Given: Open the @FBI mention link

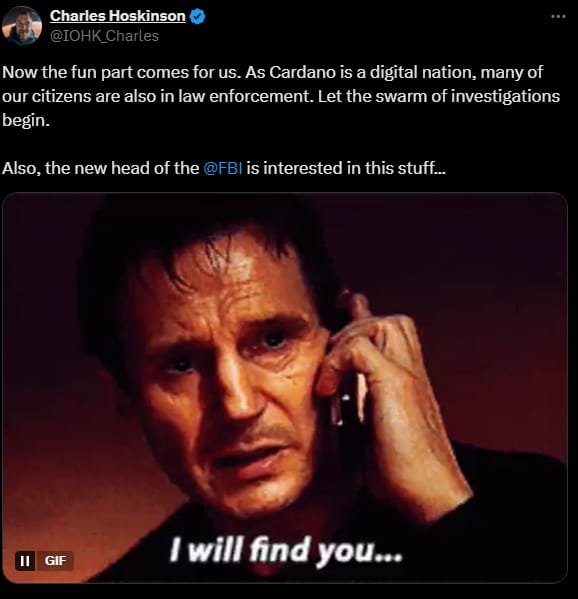Looking at the screenshot, I should 223,168.
